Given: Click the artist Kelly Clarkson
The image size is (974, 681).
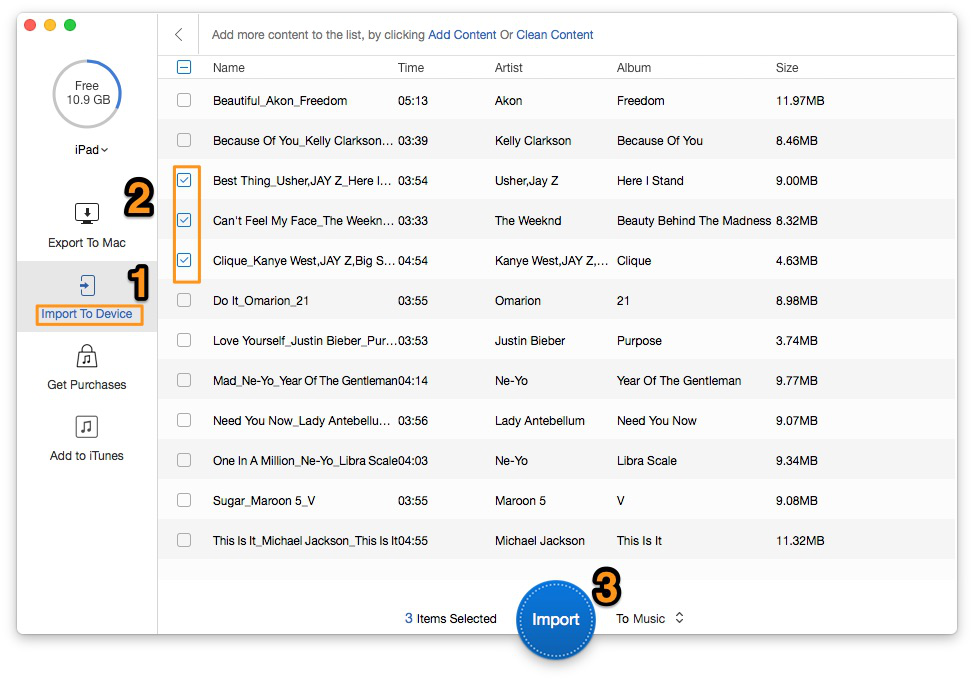Looking at the screenshot, I should pyautogui.click(x=533, y=140).
